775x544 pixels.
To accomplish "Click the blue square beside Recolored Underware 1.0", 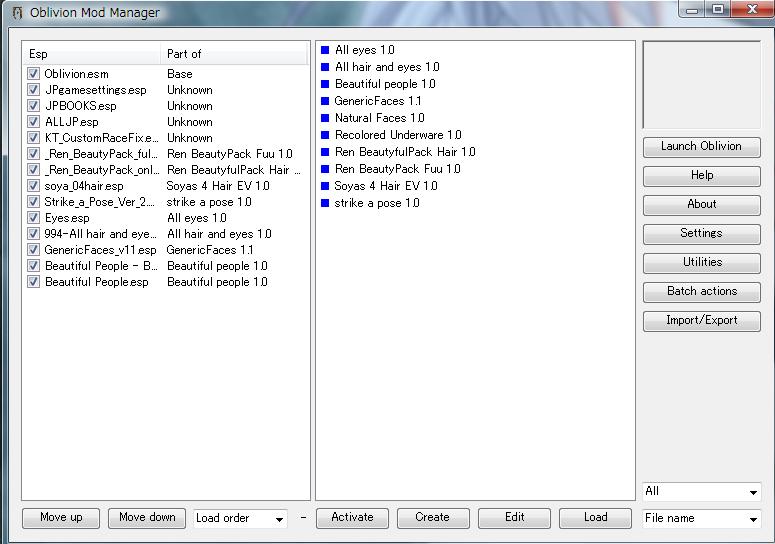I will 325,135.
